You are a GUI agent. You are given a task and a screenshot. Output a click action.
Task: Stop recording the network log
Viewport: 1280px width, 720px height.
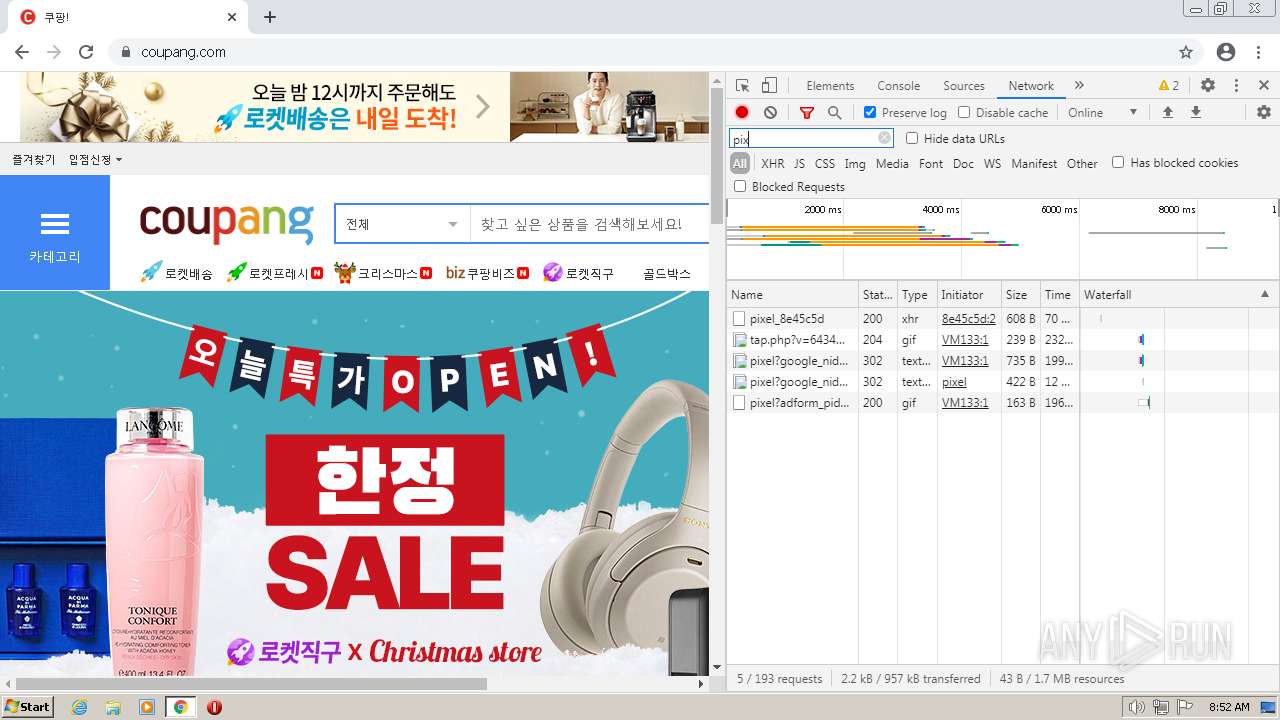click(742, 113)
